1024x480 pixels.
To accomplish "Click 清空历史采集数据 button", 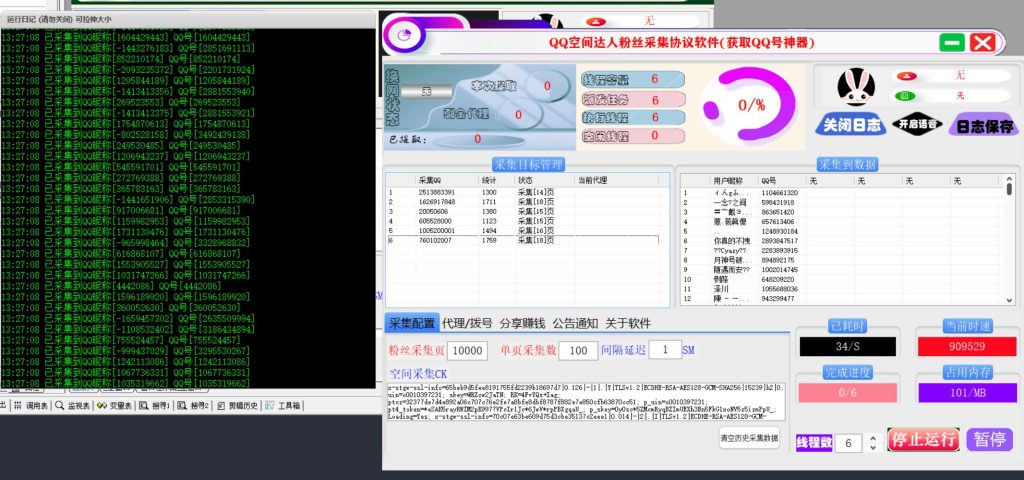I will tap(749, 438).
